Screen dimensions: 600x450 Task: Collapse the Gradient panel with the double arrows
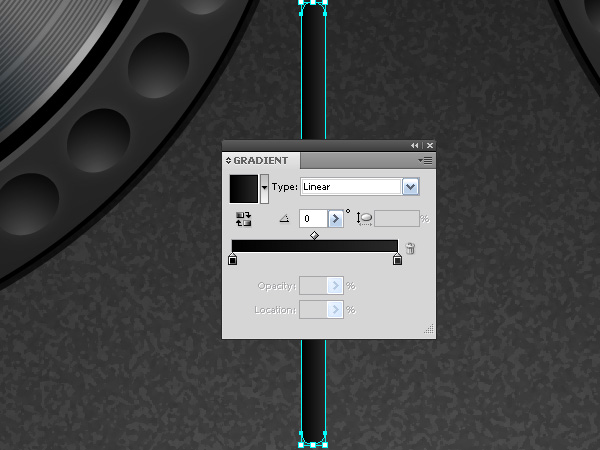(x=415, y=145)
